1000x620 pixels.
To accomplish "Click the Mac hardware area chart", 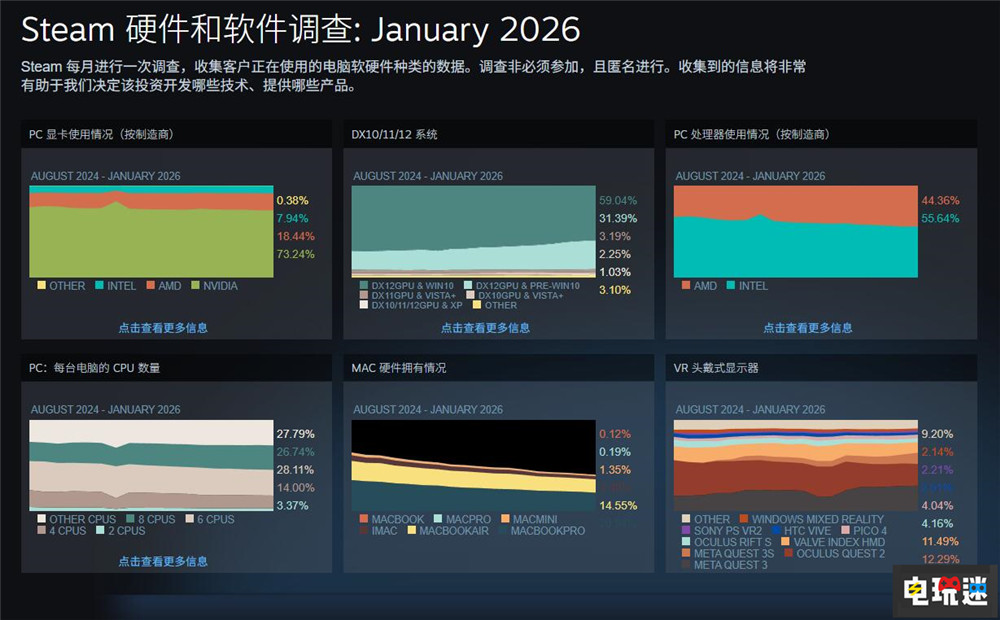I will coord(473,465).
